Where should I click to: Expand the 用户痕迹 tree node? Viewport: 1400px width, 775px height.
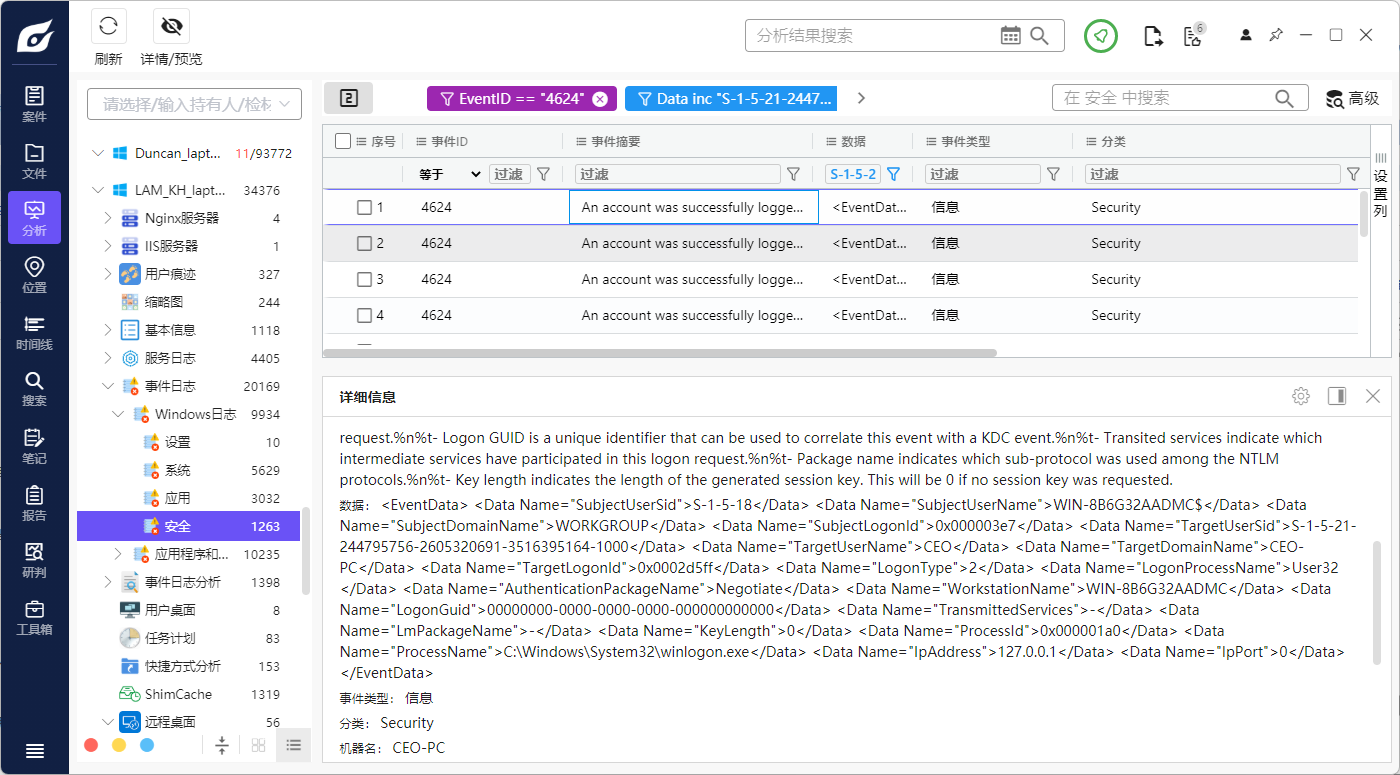108,274
